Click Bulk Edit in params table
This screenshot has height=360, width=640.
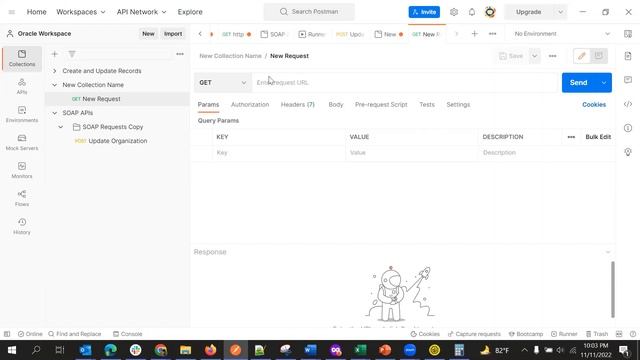598,137
